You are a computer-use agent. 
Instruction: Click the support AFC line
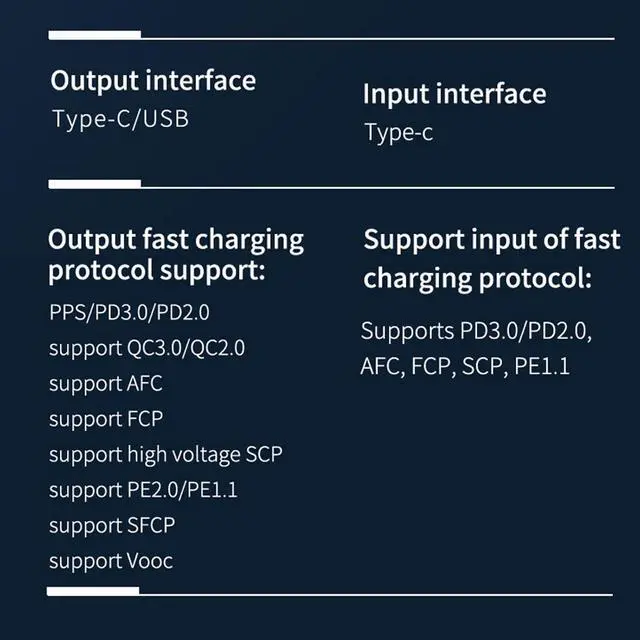(105, 383)
